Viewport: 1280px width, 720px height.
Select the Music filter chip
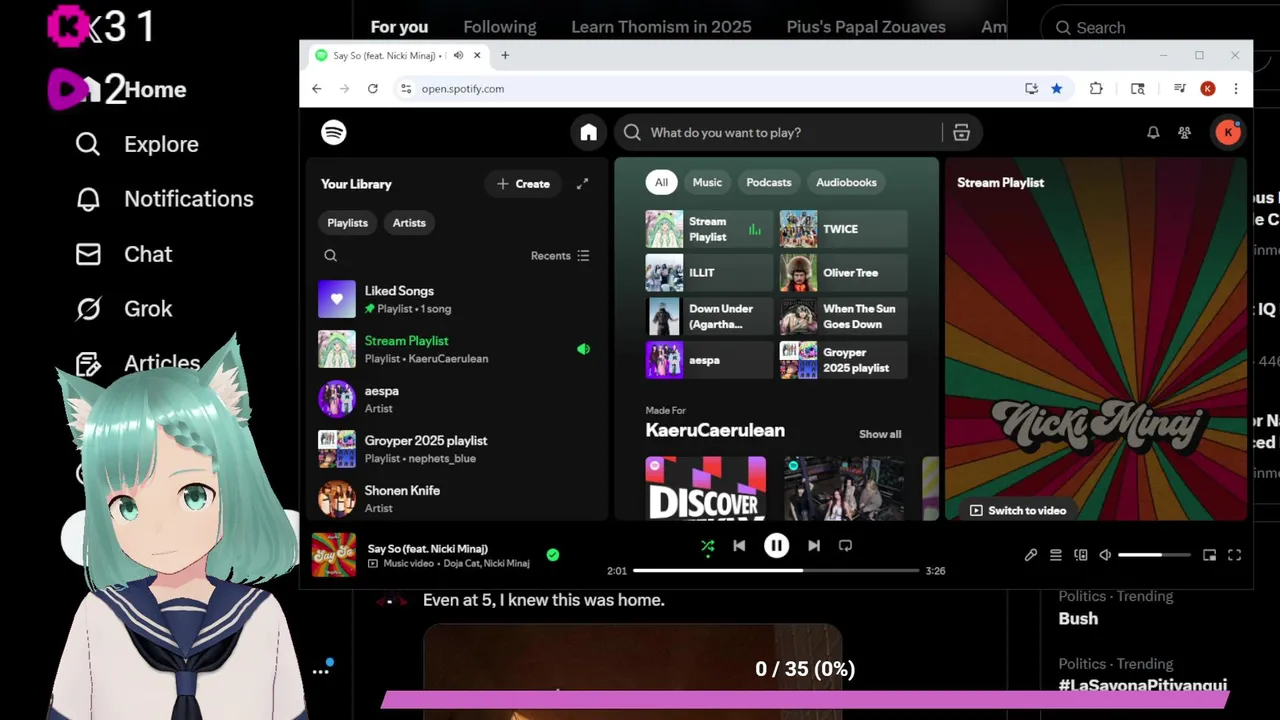pos(707,182)
